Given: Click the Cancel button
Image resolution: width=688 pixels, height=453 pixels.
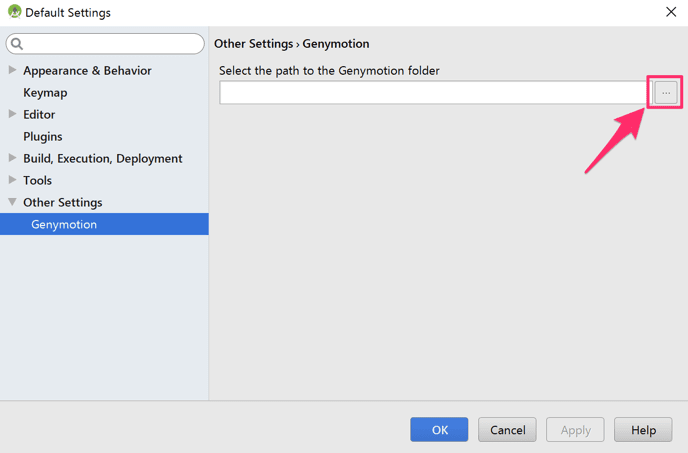Looking at the screenshot, I should coord(507,429).
